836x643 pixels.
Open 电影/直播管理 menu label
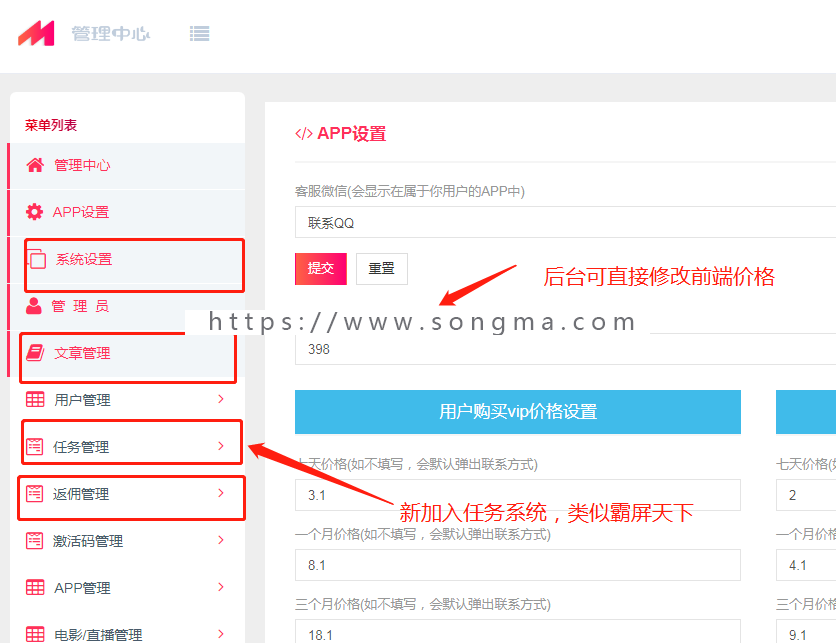point(98,635)
